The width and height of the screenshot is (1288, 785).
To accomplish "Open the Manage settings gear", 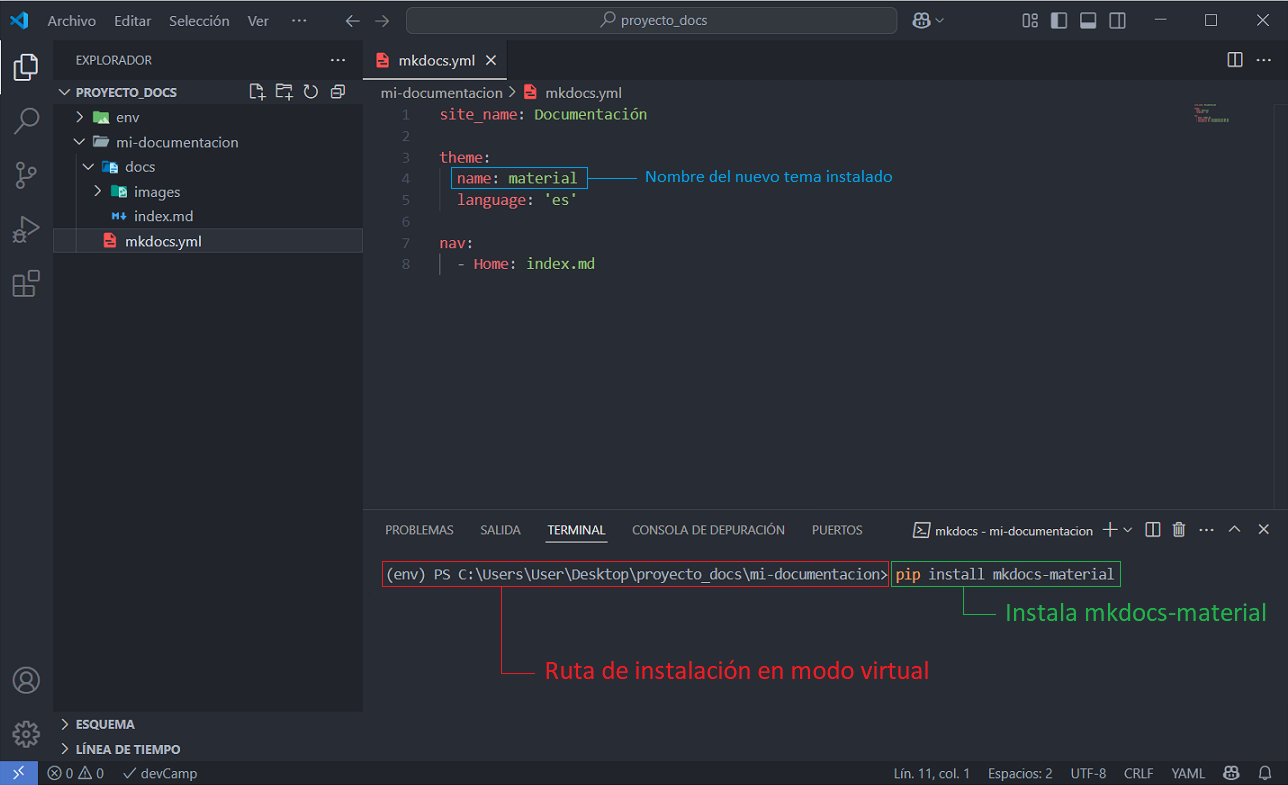I will pos(26,733).
